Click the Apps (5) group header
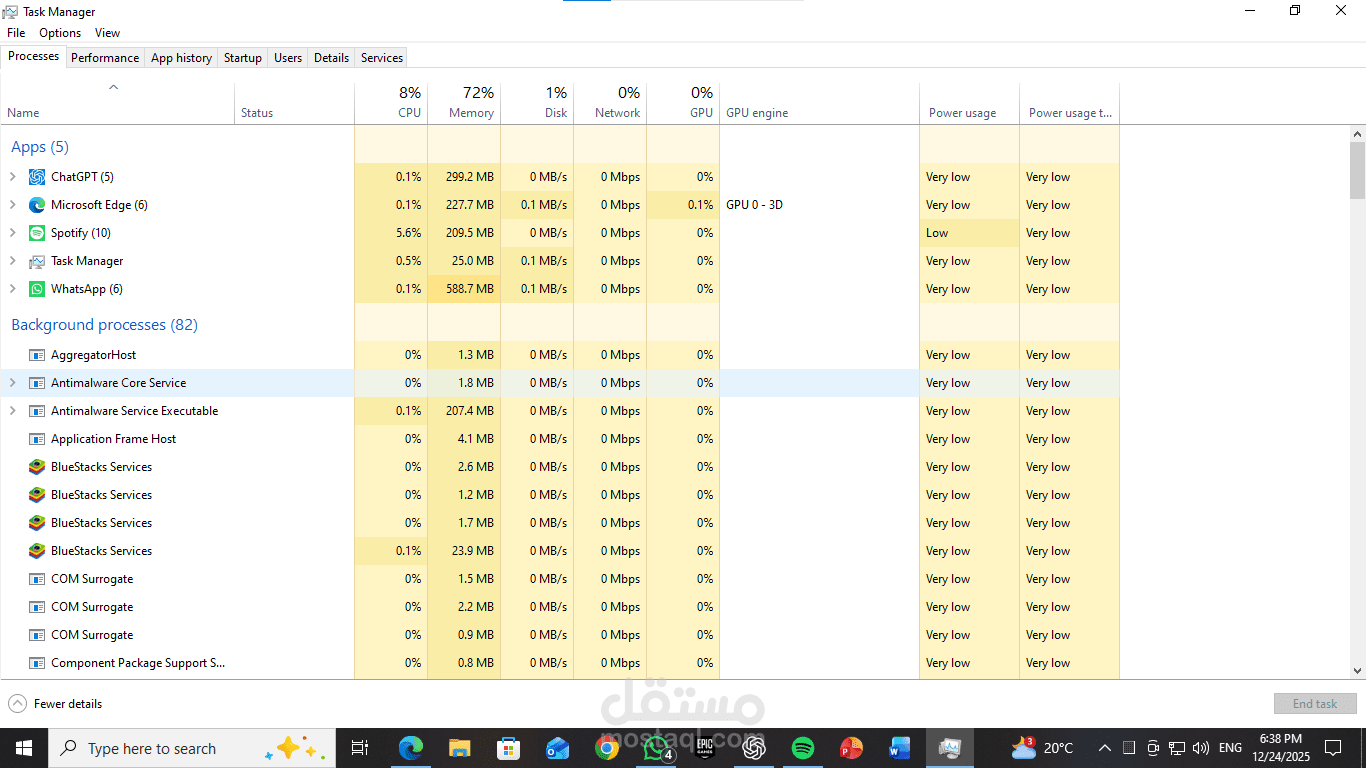 [40, 147]
